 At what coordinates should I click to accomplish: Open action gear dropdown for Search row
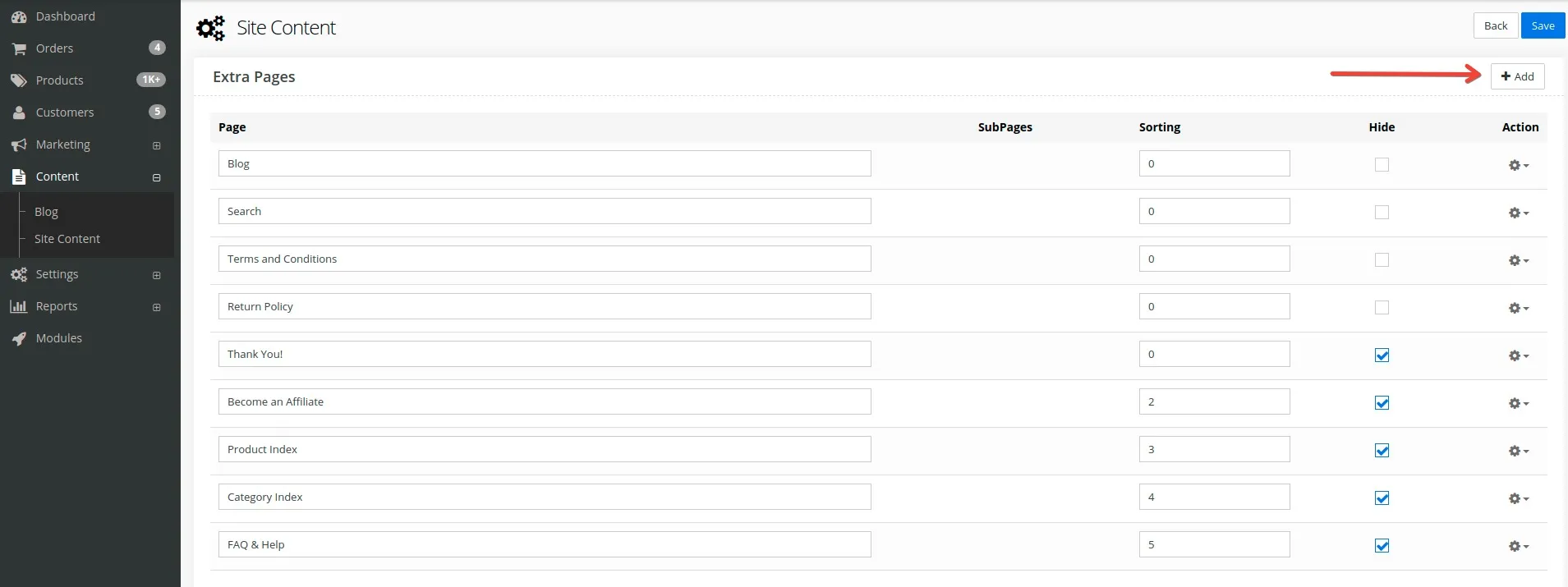1518,213
